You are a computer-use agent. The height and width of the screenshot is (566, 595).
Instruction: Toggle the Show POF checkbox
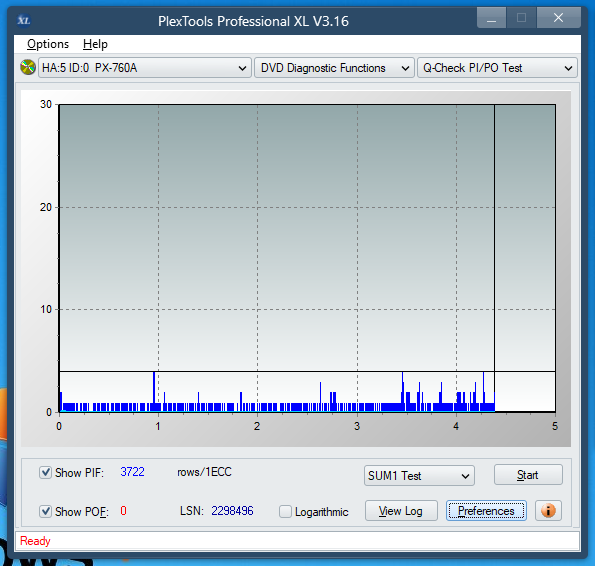[x=45, y=511]
